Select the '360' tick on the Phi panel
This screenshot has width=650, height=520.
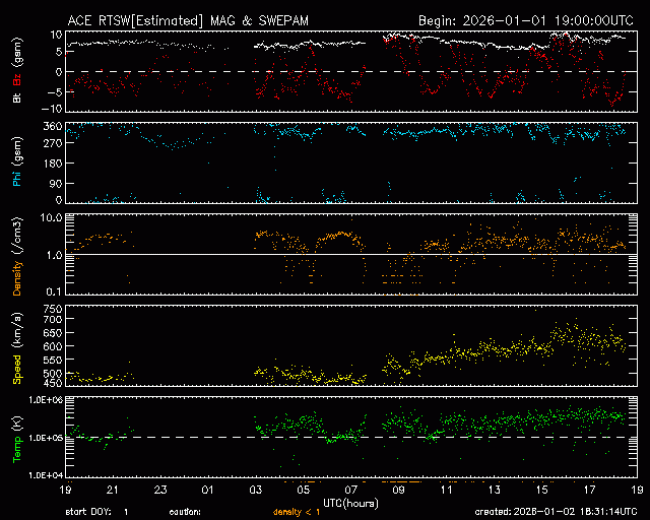point(53,126)
